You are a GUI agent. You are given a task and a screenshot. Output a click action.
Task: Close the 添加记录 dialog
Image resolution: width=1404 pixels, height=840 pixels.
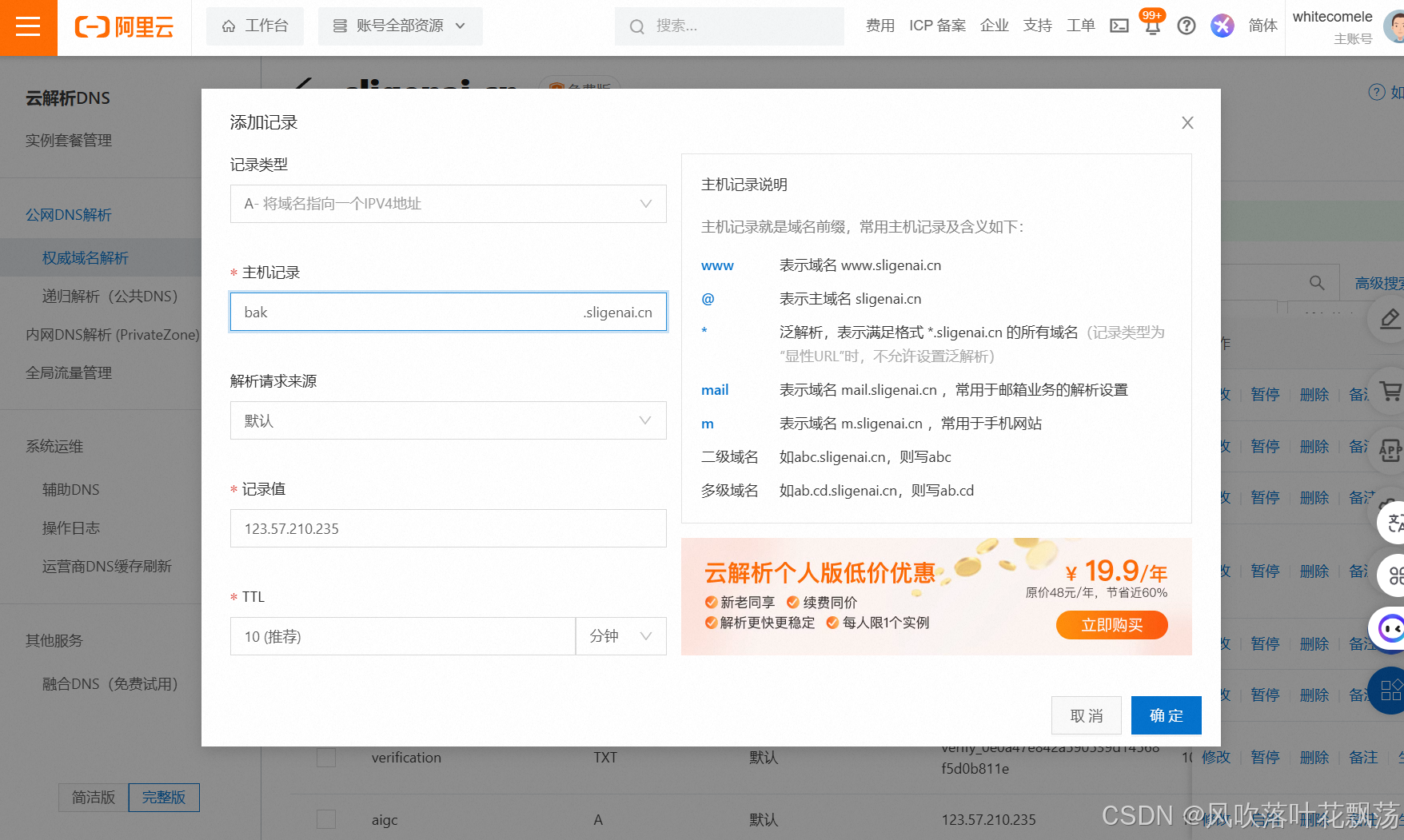pyautogui.click(x=1187, y=122)
